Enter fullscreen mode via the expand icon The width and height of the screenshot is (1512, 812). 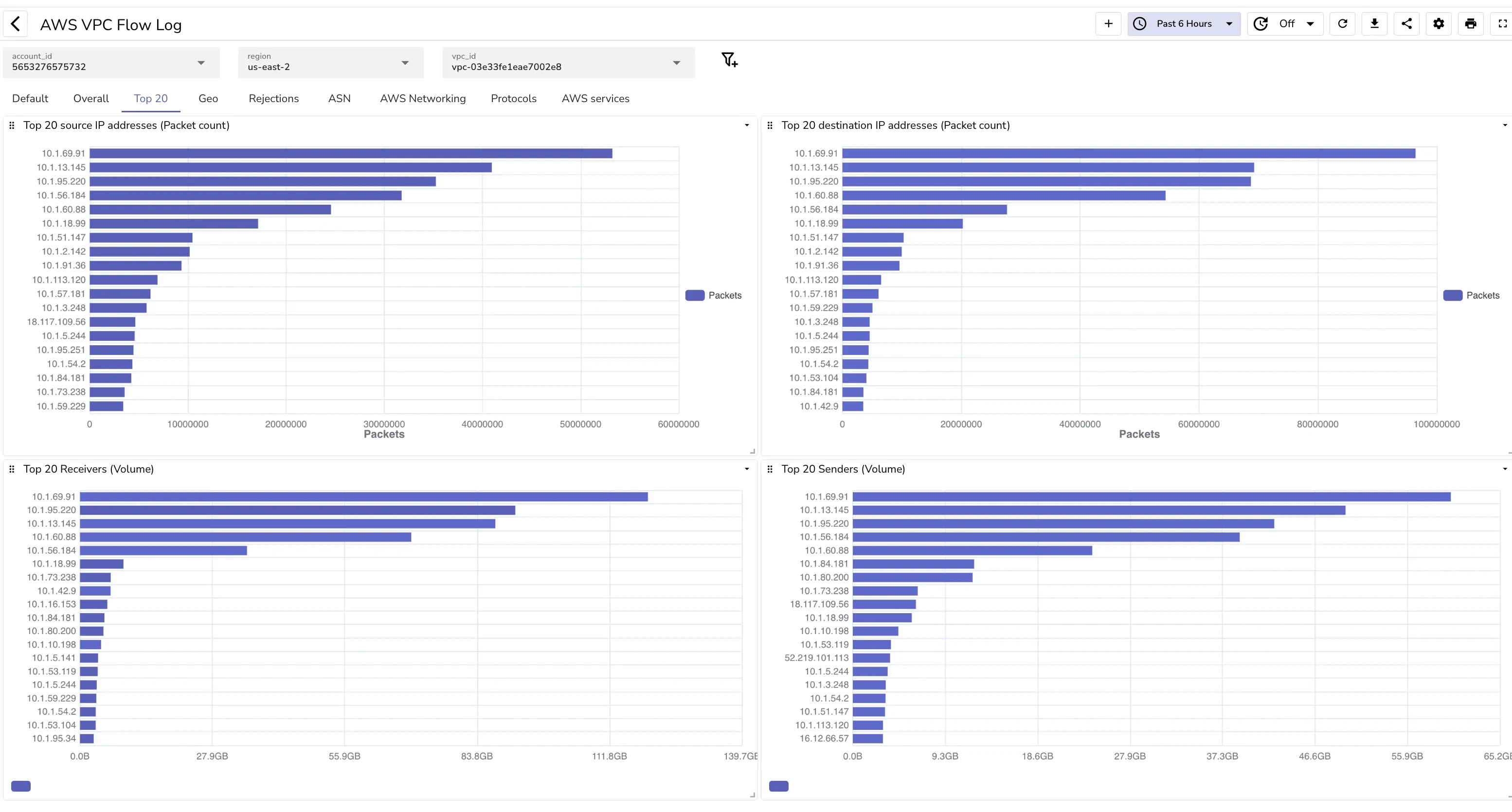pos(1502,23)
